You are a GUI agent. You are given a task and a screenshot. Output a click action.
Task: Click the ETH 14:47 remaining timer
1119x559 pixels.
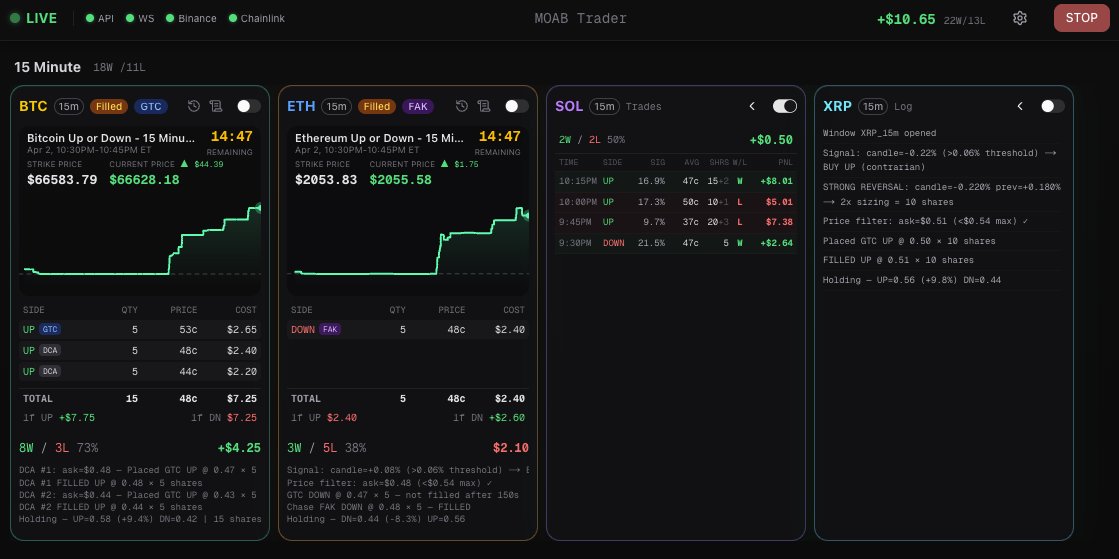click(500, 136)
